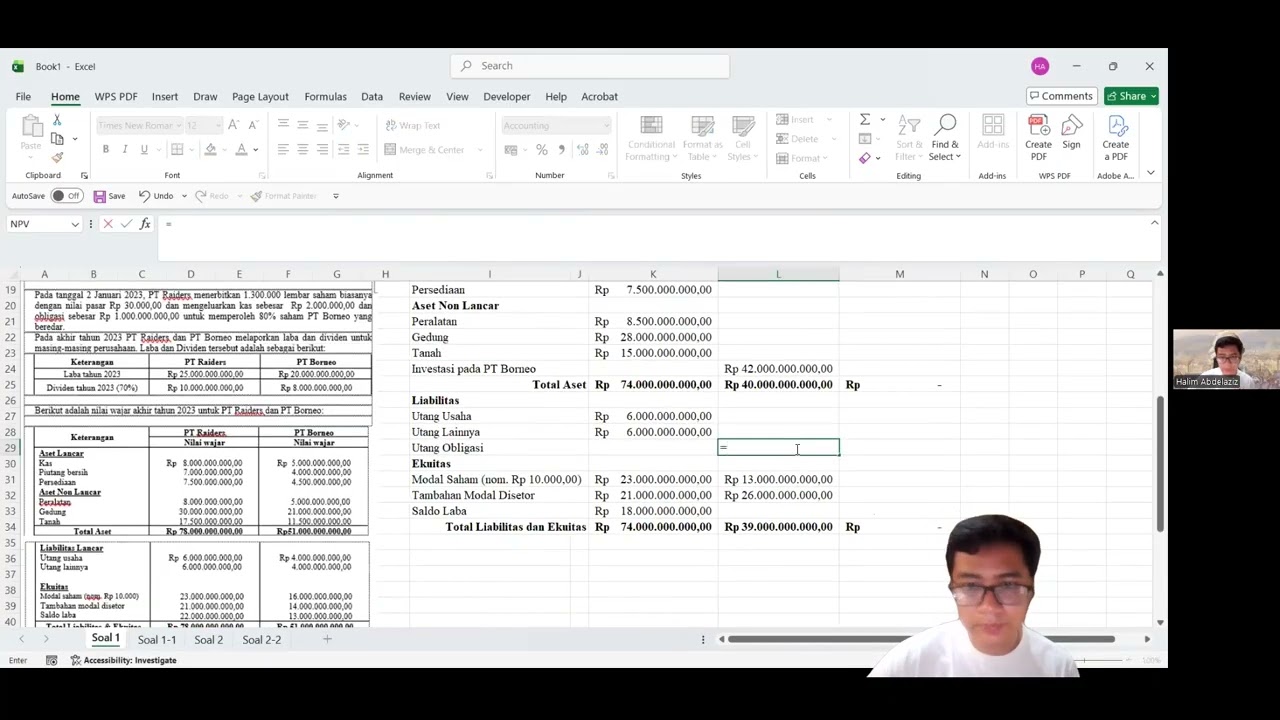The image size is (1280, 720).
Task: Click the Percent Style icon
Action: click(541, 150)
